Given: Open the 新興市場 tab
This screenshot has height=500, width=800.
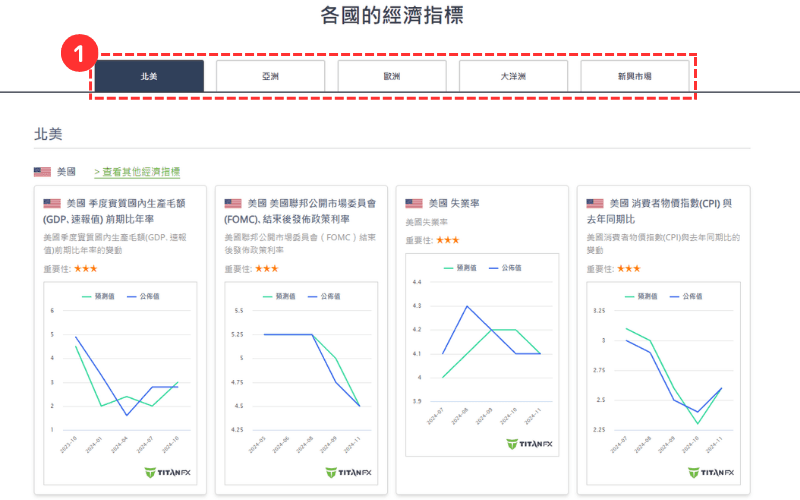Looking at the screenshot, I should coord(635,76).
